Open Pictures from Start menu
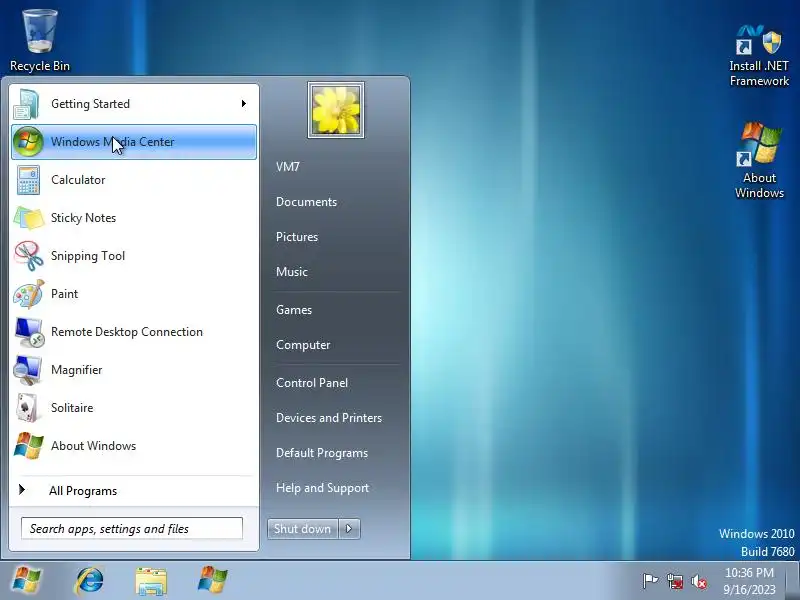This screenshot has width=800, height=600. [297, 237]
